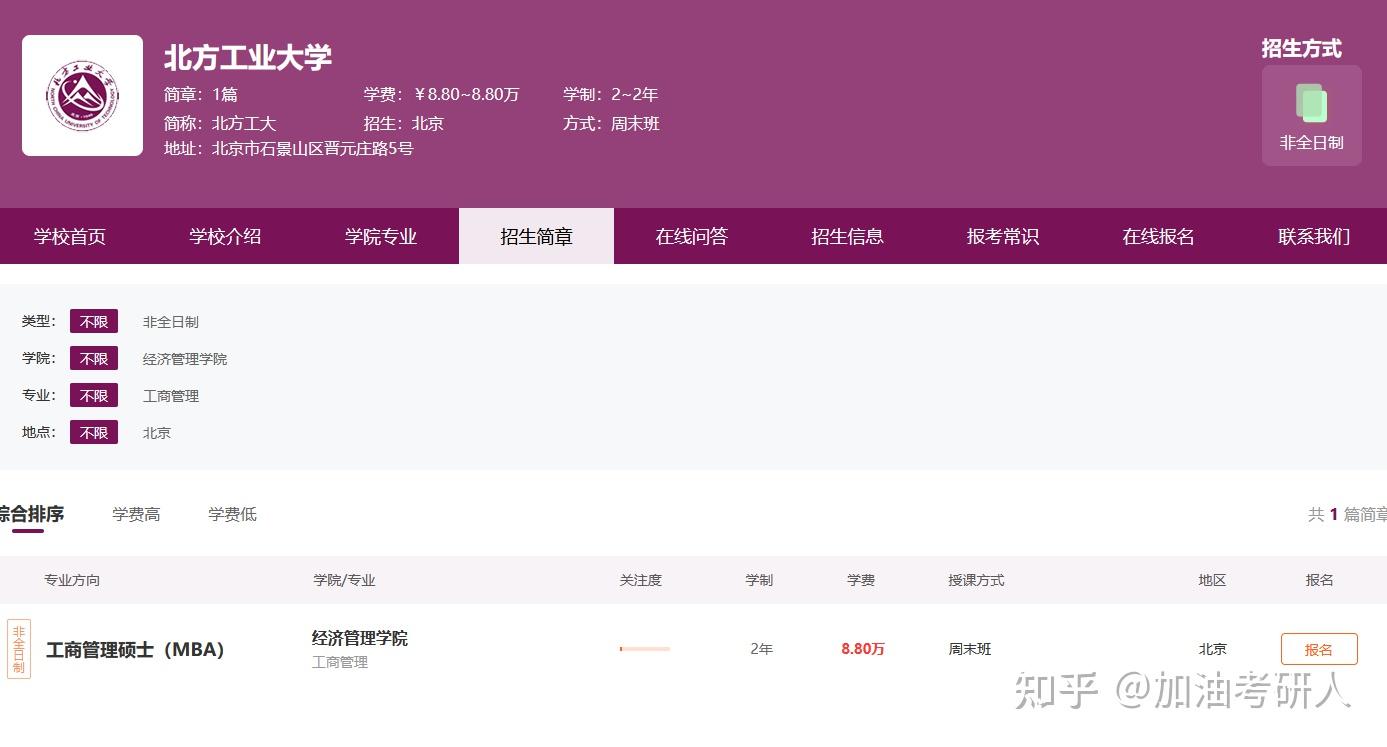Go to the 在线问答 tab
This screenshot has height=747, width=1387.
point(692,237)
